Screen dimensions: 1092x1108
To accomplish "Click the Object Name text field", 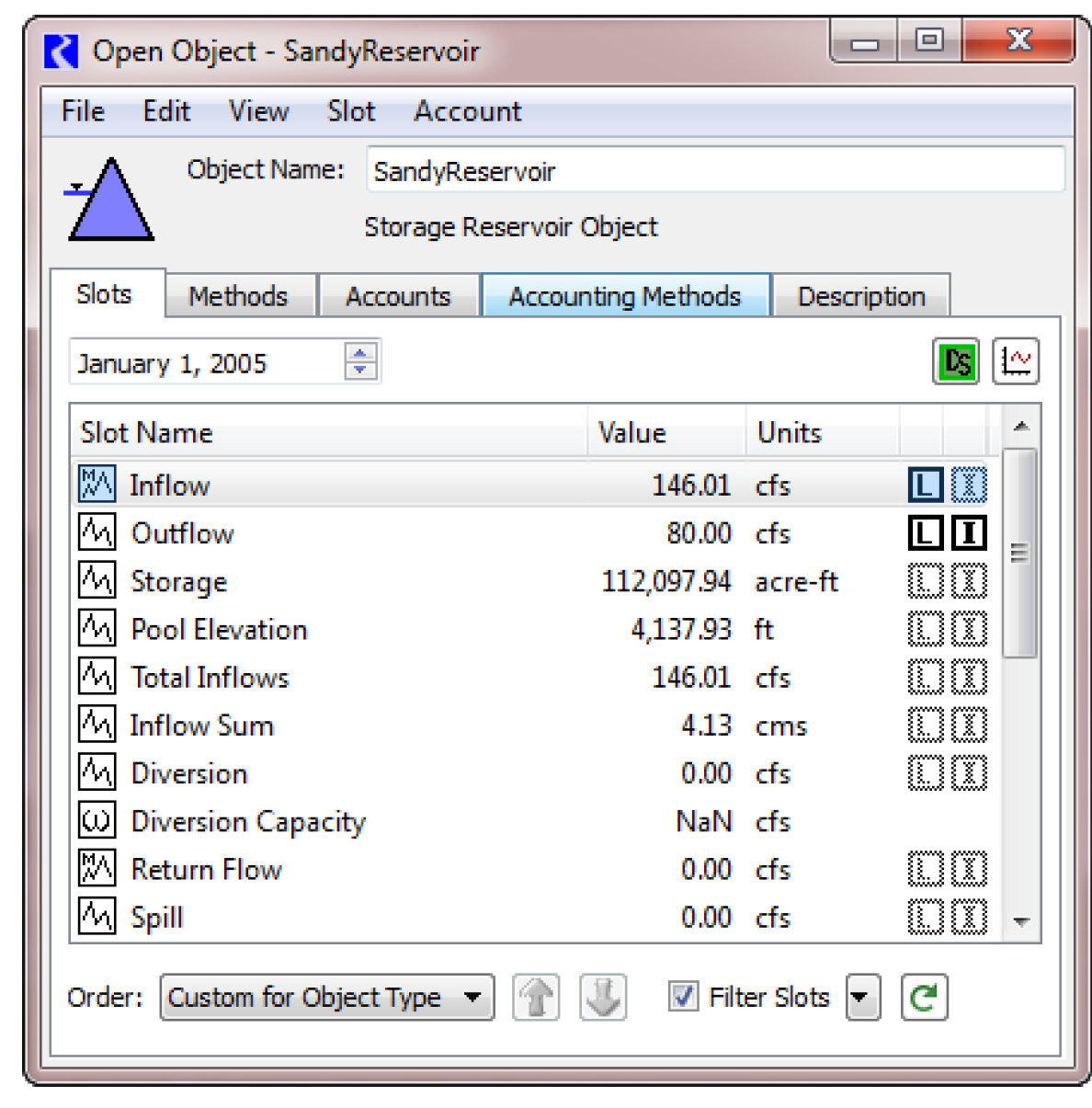I will [714, 171].
